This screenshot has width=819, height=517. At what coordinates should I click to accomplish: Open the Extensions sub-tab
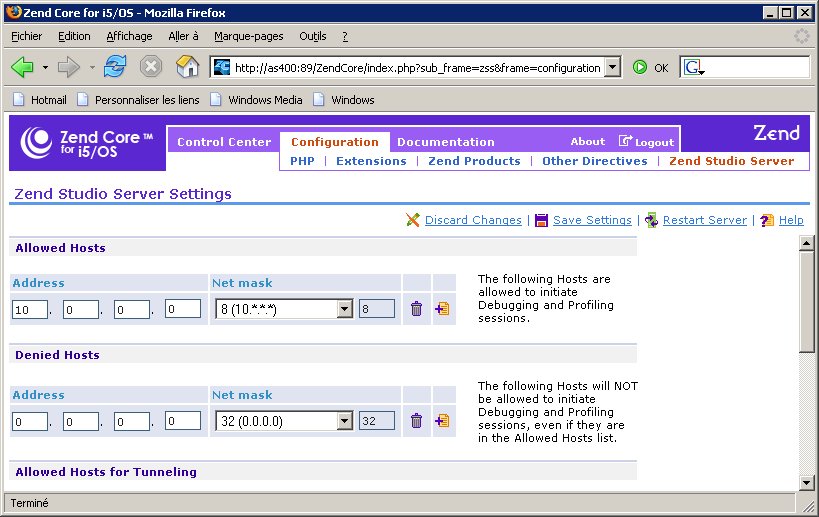pos(371,161)
